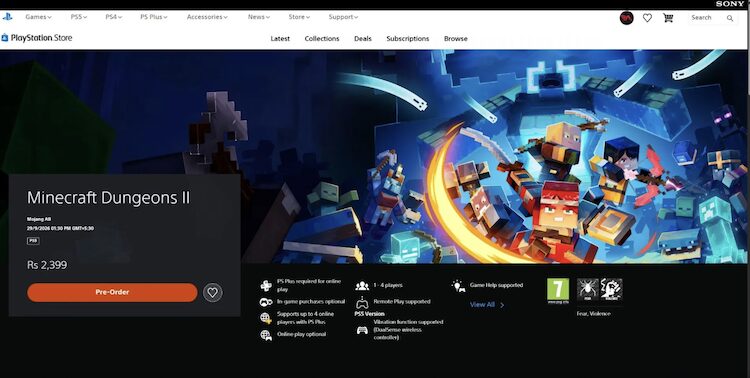Switch to the Browse tab
750x378 pixels.
pyautogui.click(x=456, y=39)
